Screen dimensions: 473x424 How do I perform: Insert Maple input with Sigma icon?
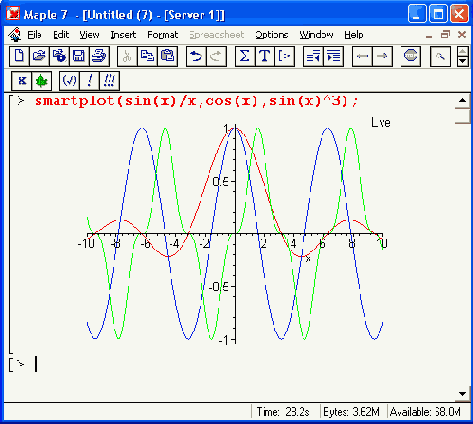click(245, 56)
